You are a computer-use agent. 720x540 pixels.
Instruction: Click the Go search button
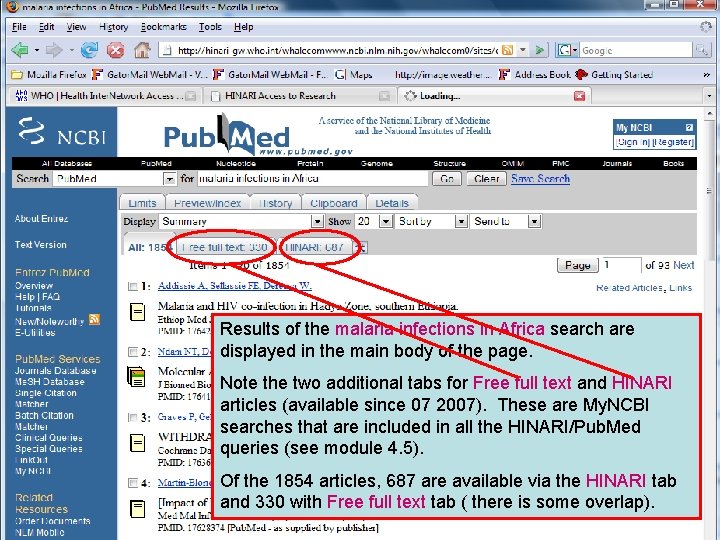pos(447,179)
